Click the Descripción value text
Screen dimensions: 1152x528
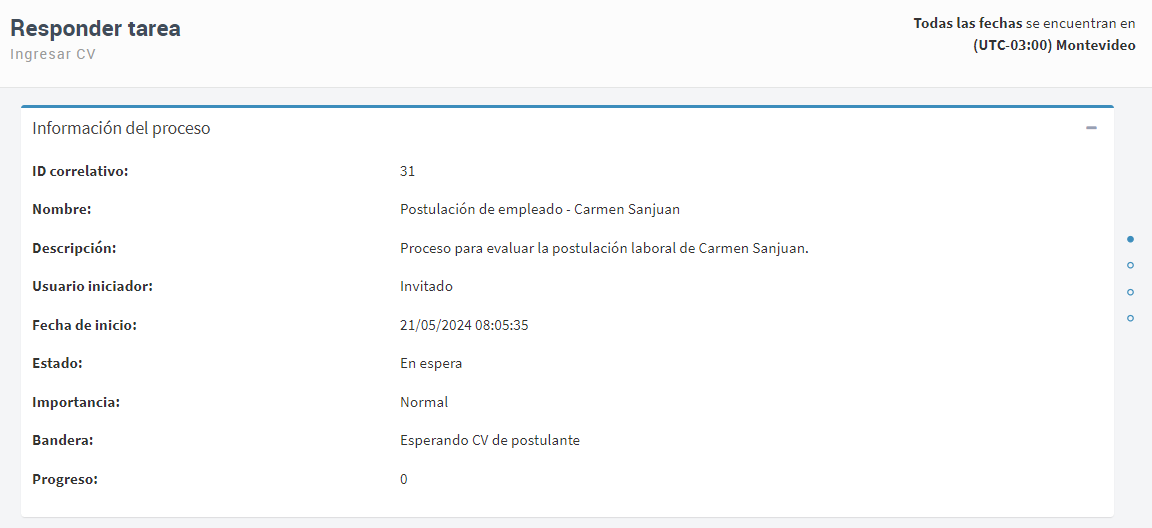tap(604, 248)
